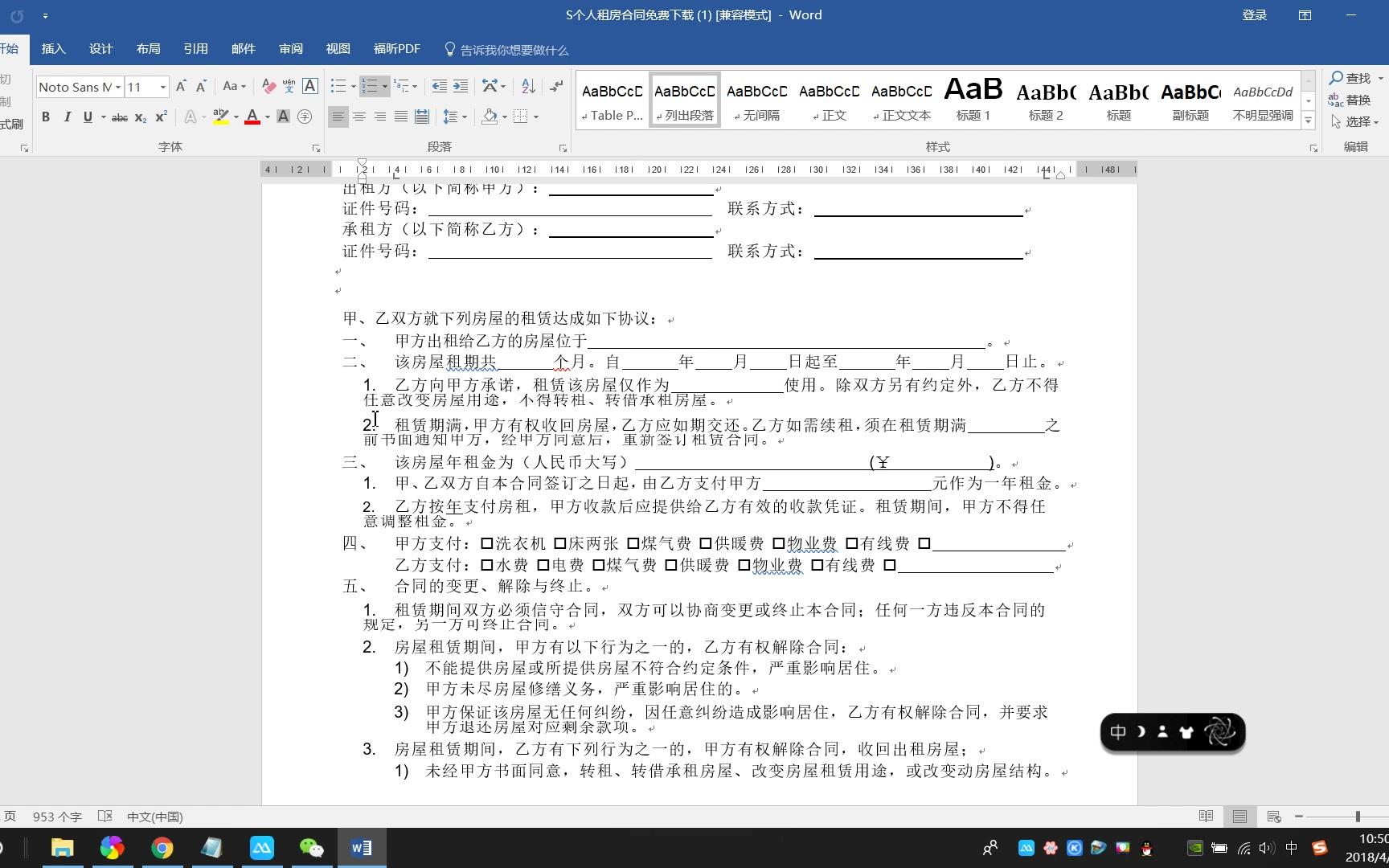Increase paragraph indent
The image size is (1389, 868).
(461, 86)
